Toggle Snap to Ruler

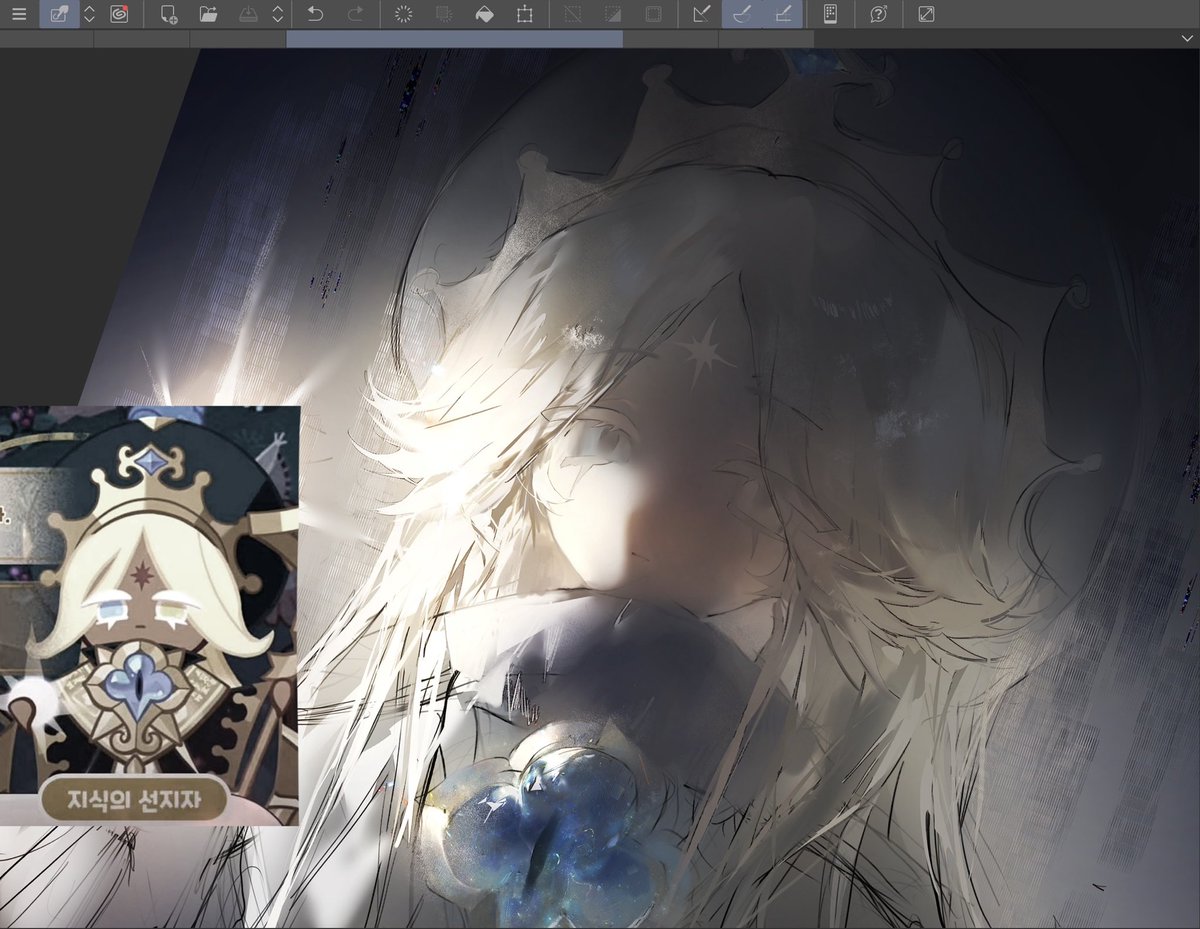[x=702, y=14]
